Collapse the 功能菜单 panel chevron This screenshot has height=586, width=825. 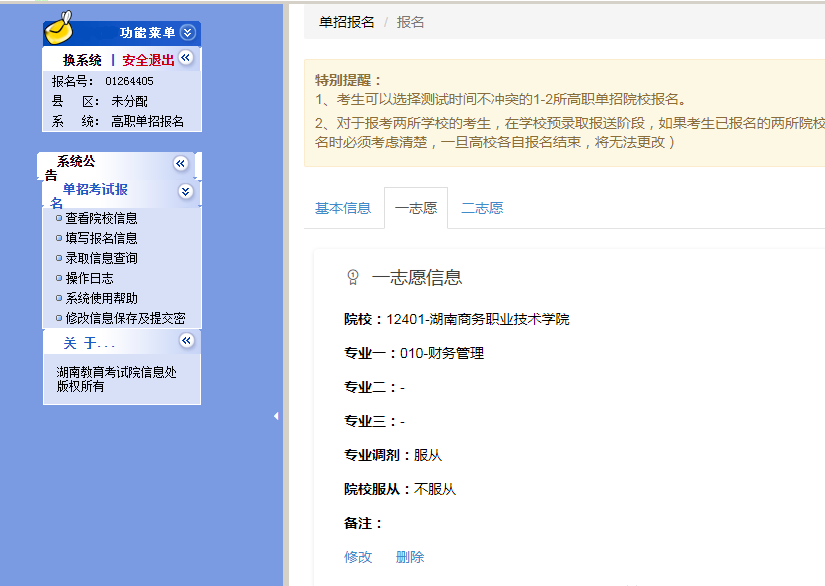[187, 33]
